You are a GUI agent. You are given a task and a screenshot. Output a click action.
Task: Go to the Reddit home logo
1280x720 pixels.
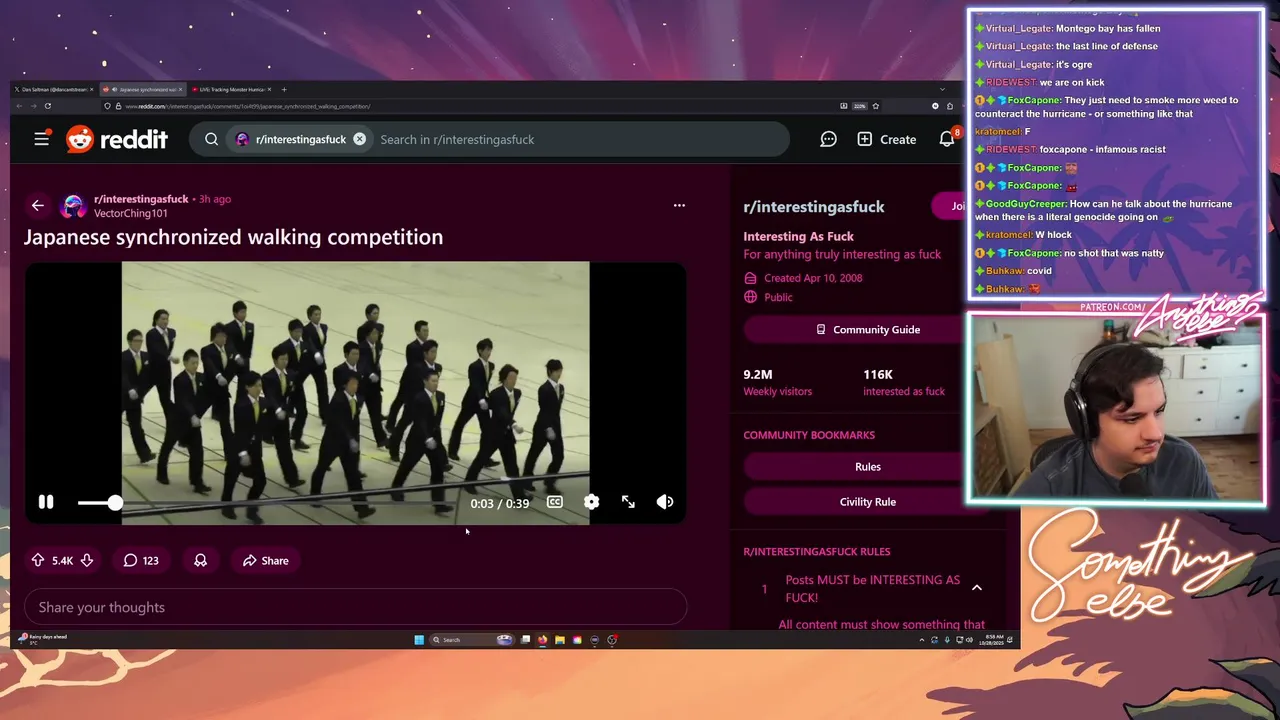(117, 139)
